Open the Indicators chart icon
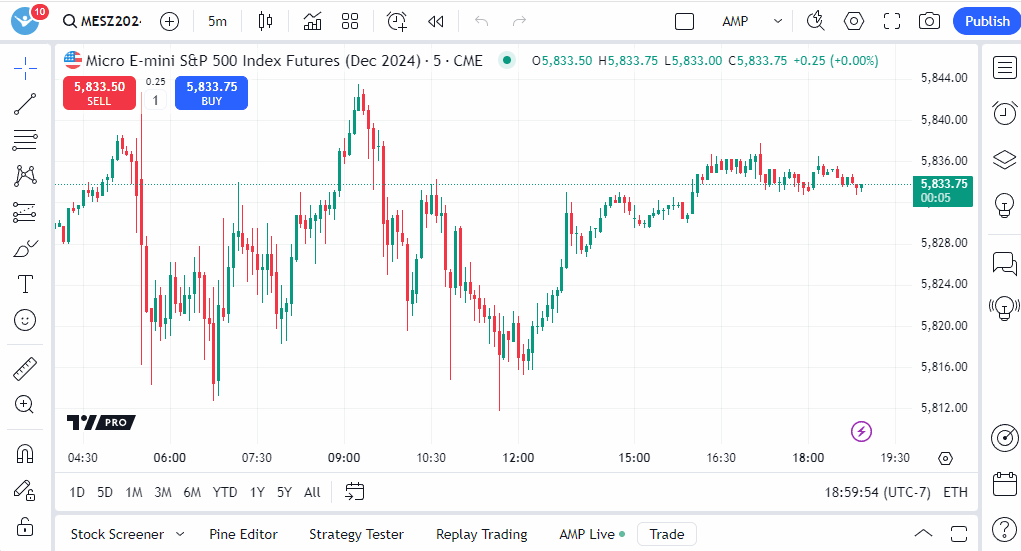1021x551 pixels. (313, 21)
